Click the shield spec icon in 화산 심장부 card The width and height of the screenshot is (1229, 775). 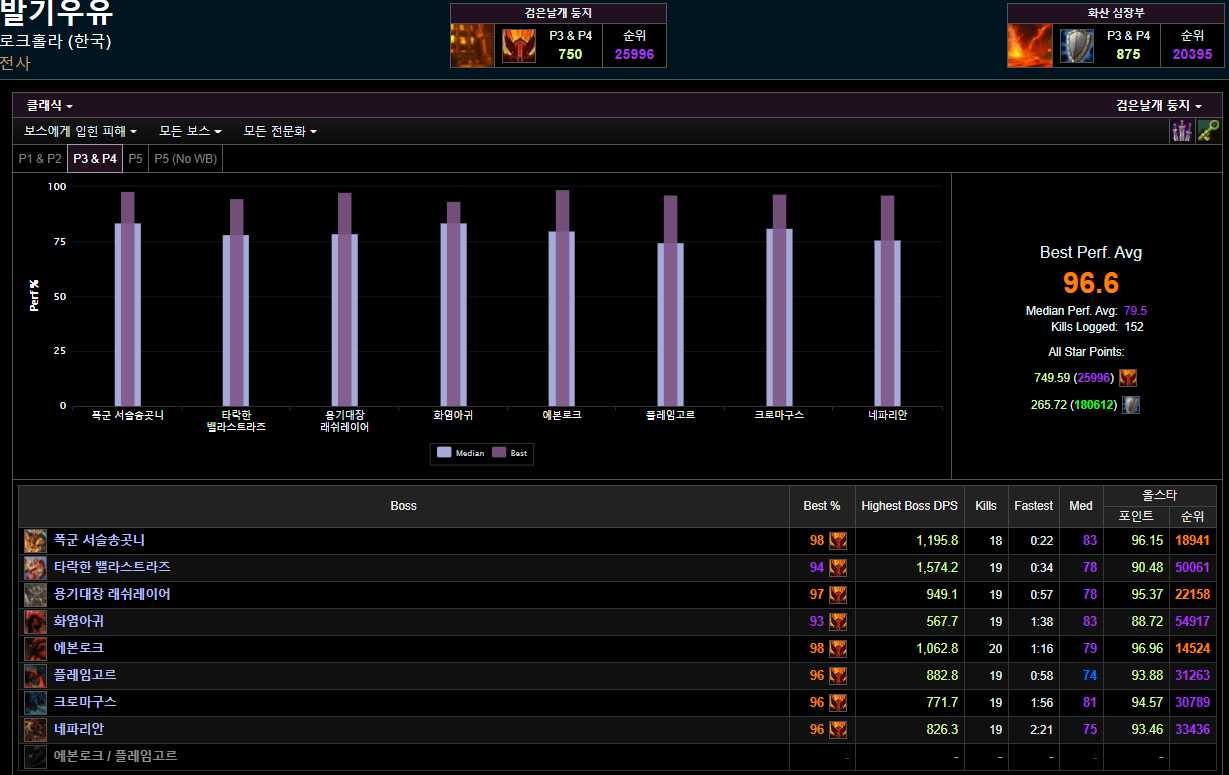coord(1076,46)
